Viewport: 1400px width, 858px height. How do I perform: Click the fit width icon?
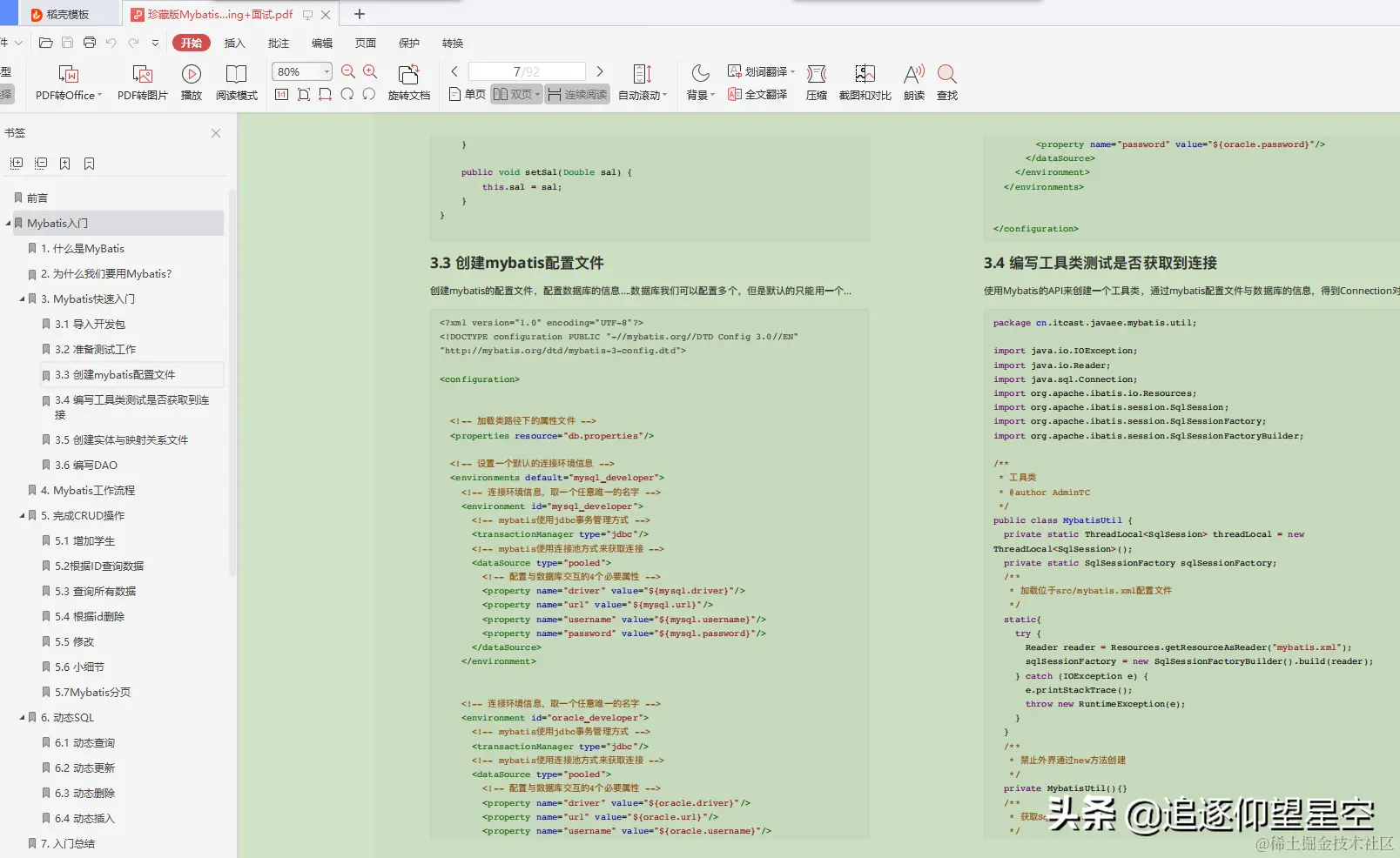point(325,94)
